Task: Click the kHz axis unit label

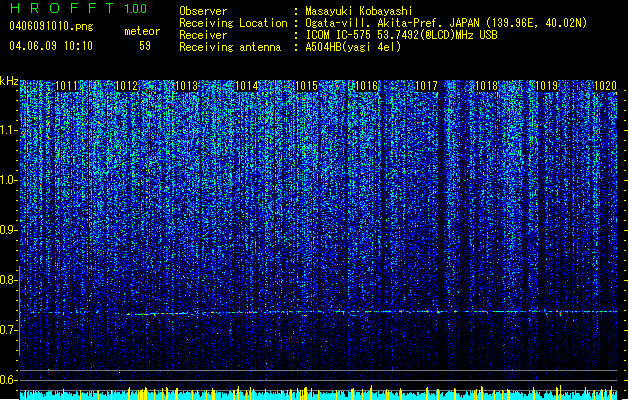Action: (x=9, y=81)
